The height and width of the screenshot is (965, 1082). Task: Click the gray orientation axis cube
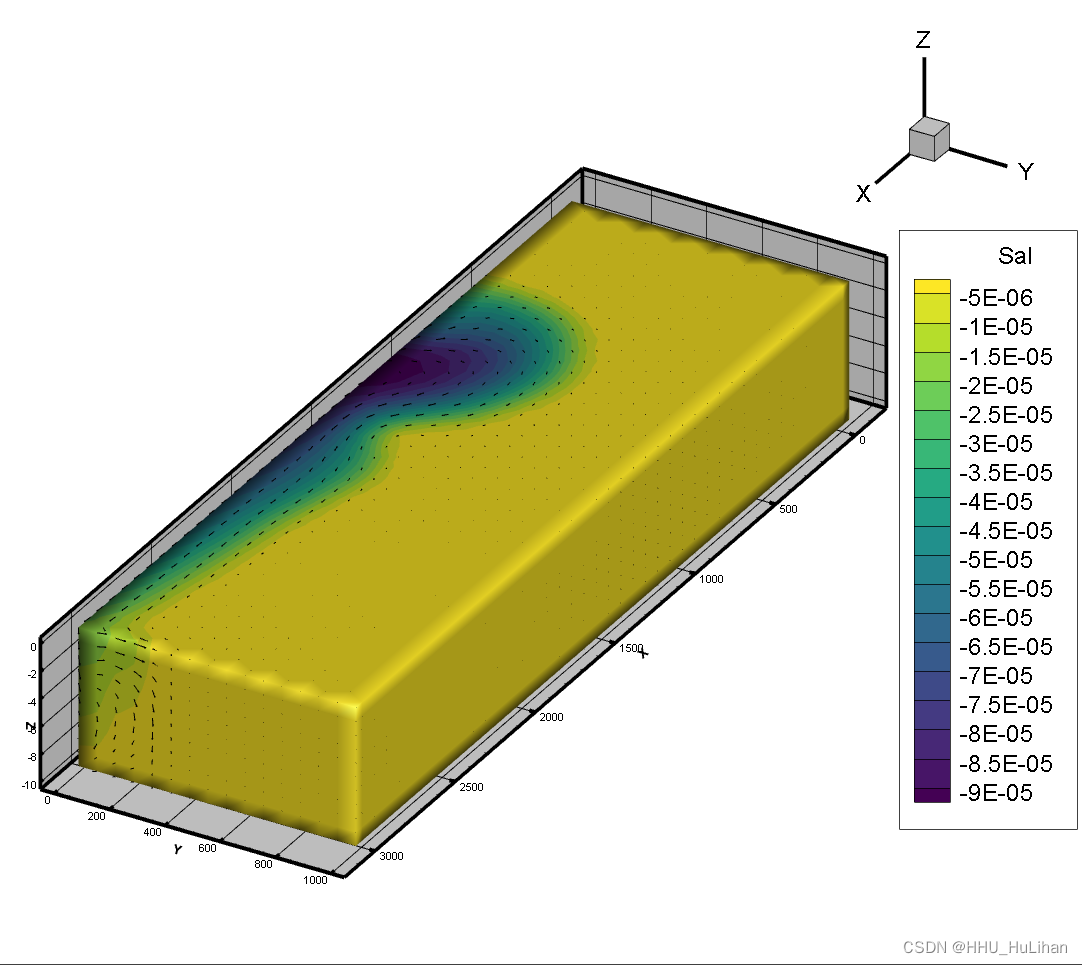pyautogui.click(x=929, y=139)
